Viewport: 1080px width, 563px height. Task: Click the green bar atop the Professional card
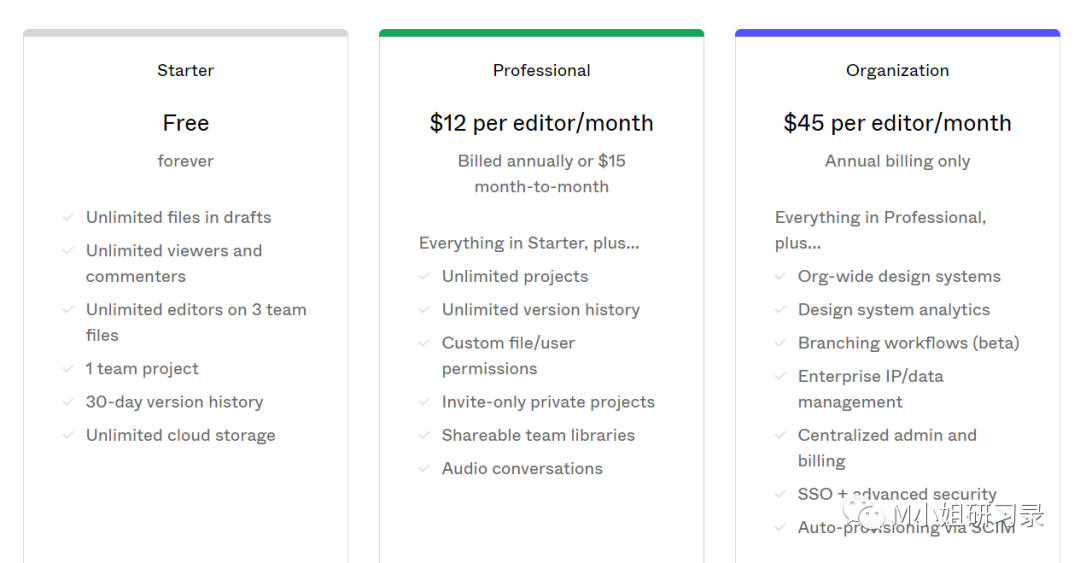coord(541,33)
